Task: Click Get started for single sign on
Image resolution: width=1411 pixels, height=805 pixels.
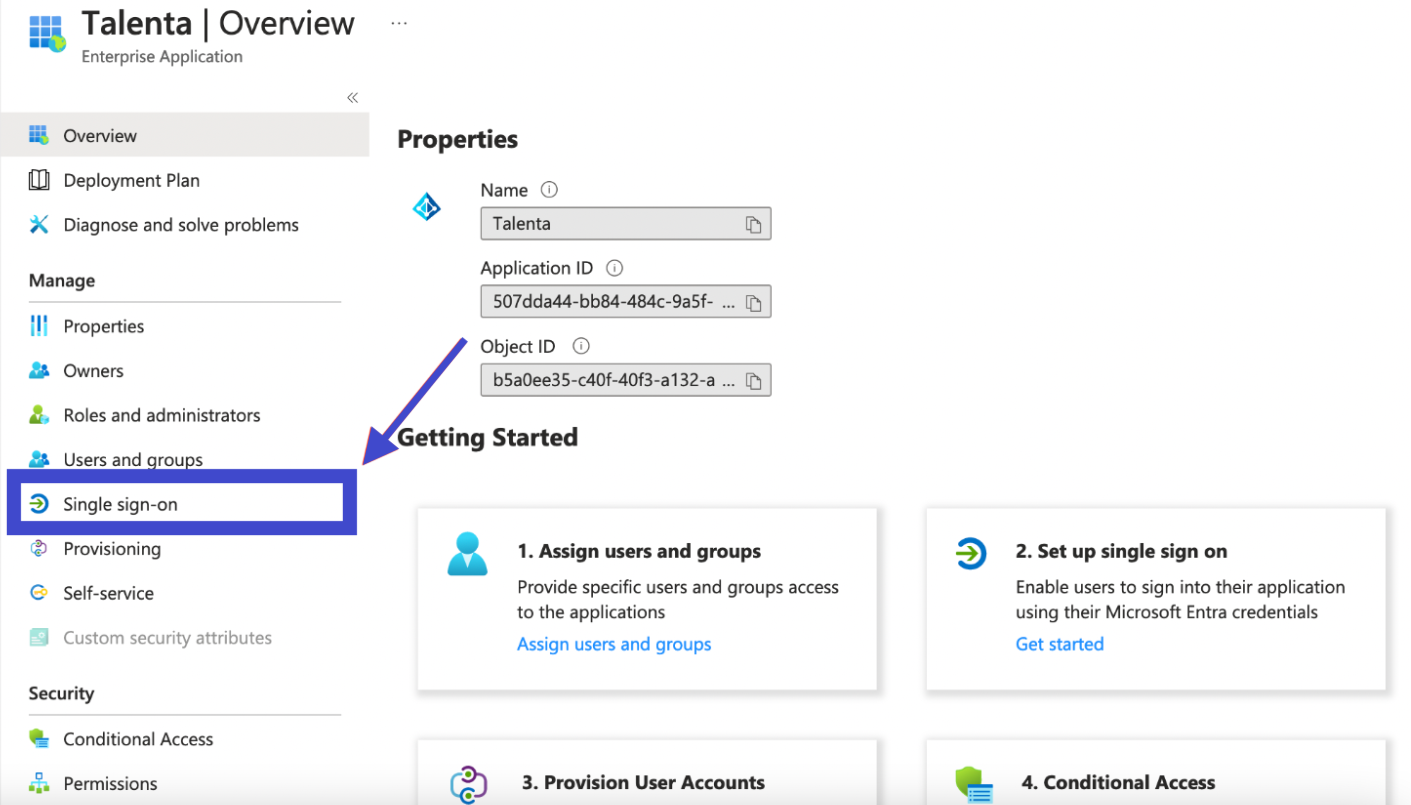Action: coord(1059,644)
